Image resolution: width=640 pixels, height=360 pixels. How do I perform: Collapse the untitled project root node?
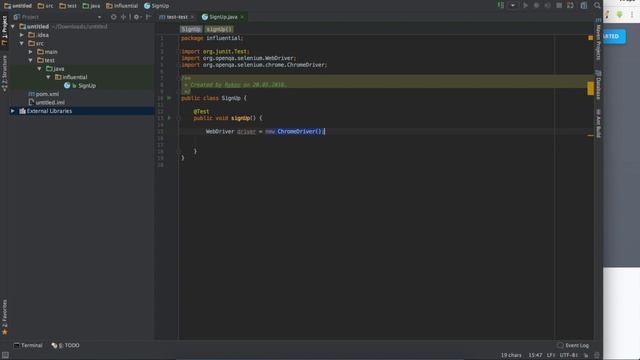[x=13, y=27]
